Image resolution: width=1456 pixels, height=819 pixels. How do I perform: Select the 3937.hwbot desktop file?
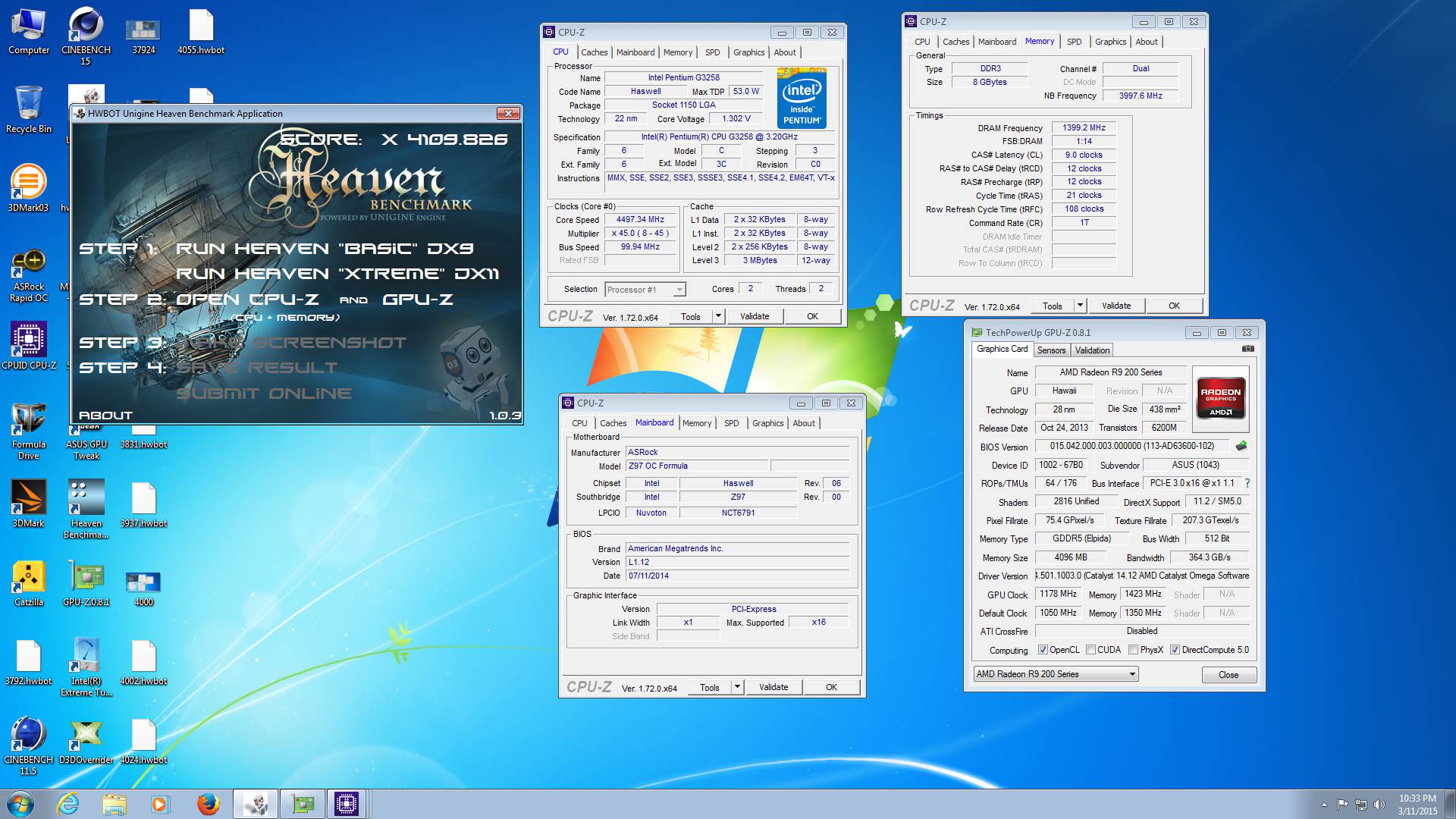pos(143,504)
